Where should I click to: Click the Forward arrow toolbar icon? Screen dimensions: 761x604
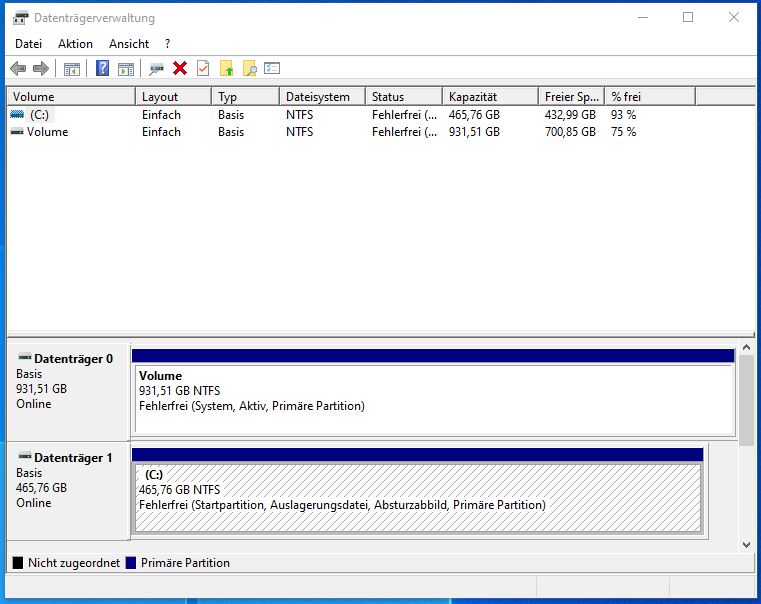point(41,68)
